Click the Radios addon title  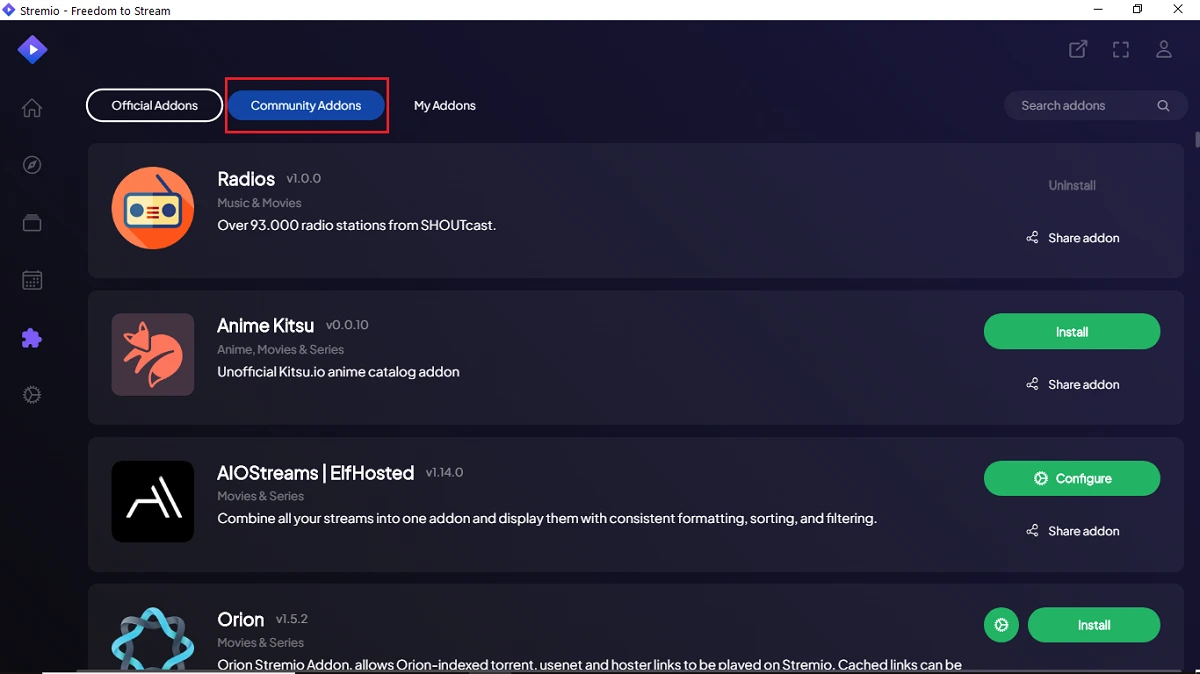point(246,179)
